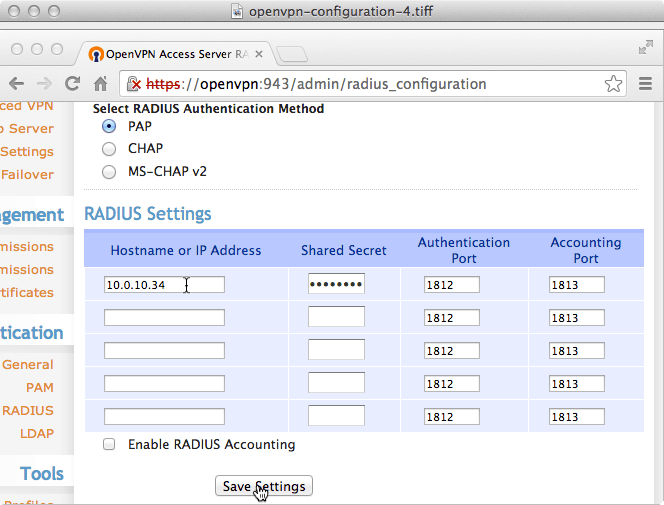Image resolution: width=664 pixels, height=505 pixels.
Task: Open the LDAP sidebar link
Action: 37,433
